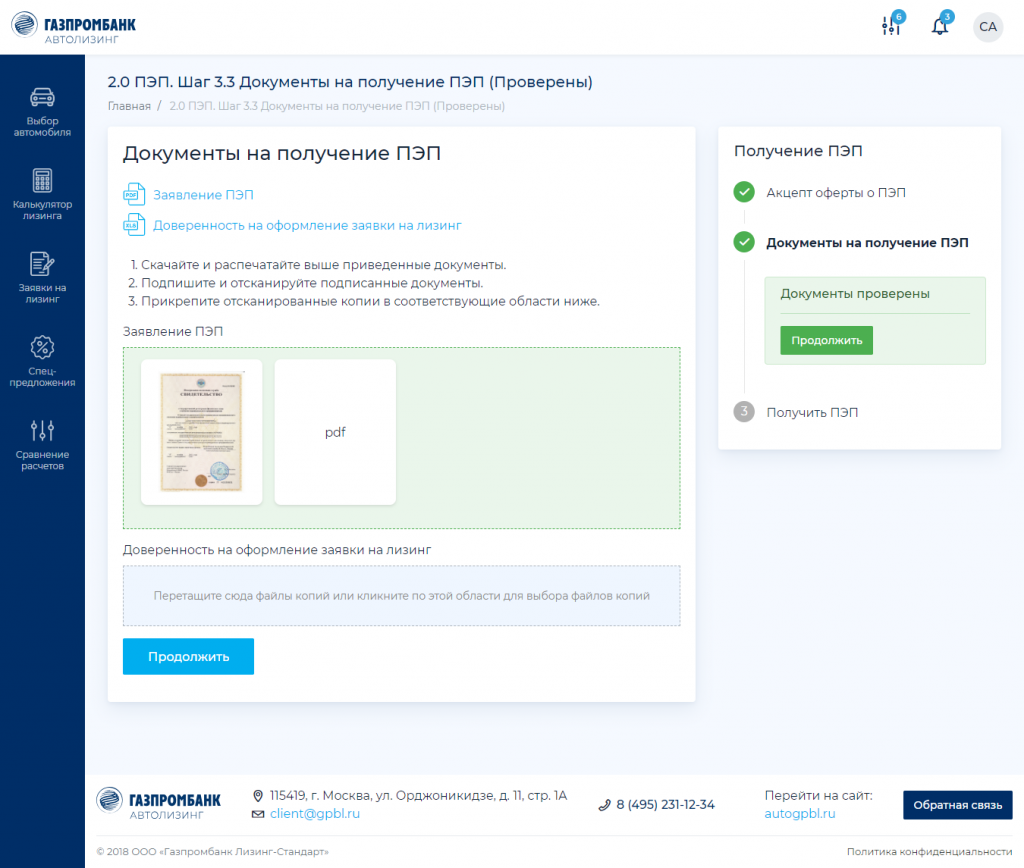Viewport: 1024px width, 868px height.
Task: Click Получить ПЭП step label
Action: [812, 412]
